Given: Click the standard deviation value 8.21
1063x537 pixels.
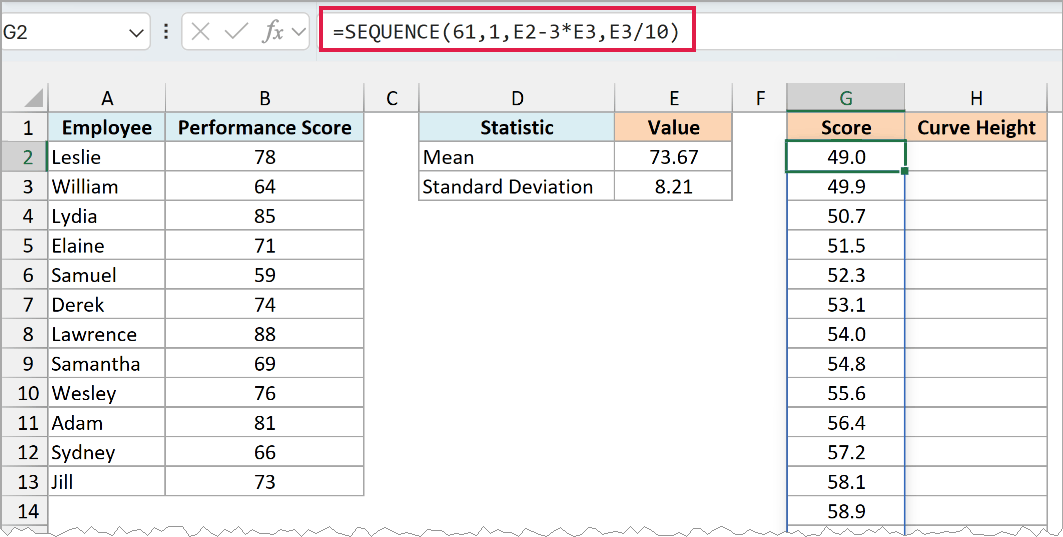Looking at the screenshot, I should pyautogui.click(x=673, y=186).
